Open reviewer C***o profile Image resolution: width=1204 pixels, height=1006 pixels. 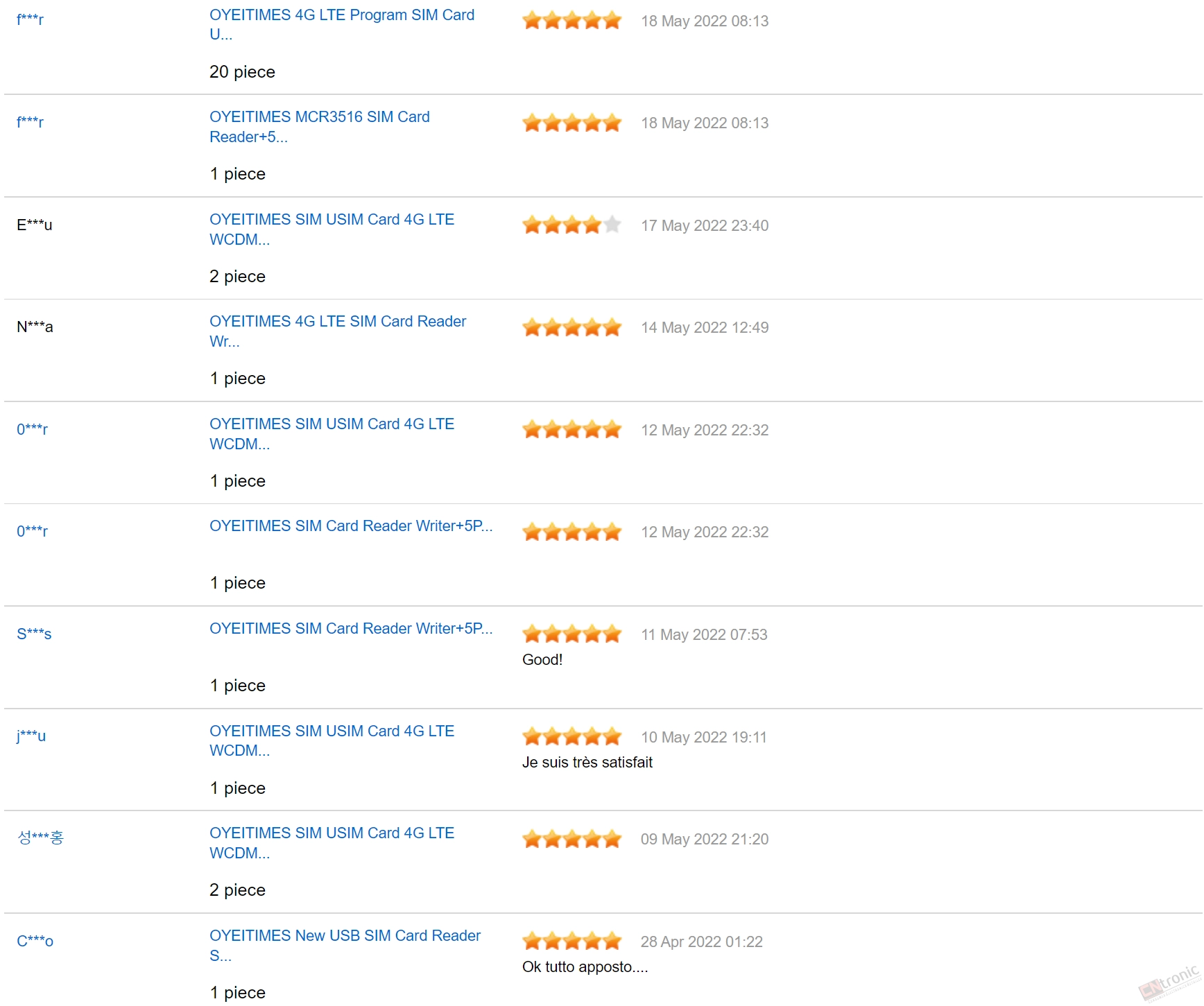(35, 941)
